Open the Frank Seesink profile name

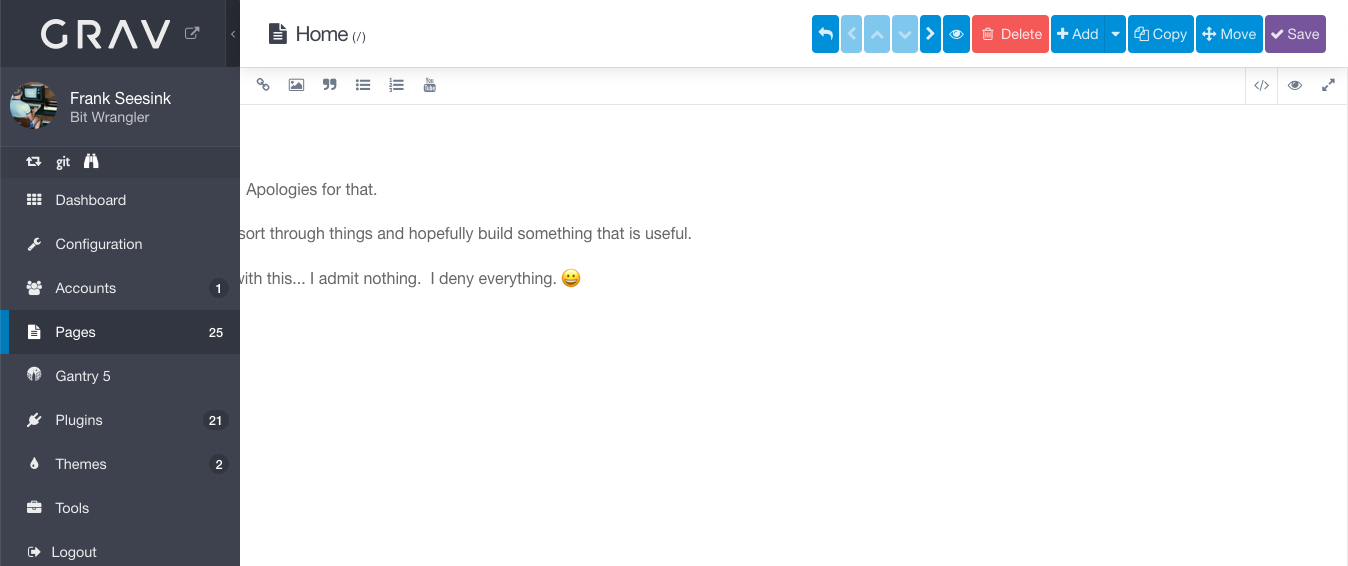120,98
